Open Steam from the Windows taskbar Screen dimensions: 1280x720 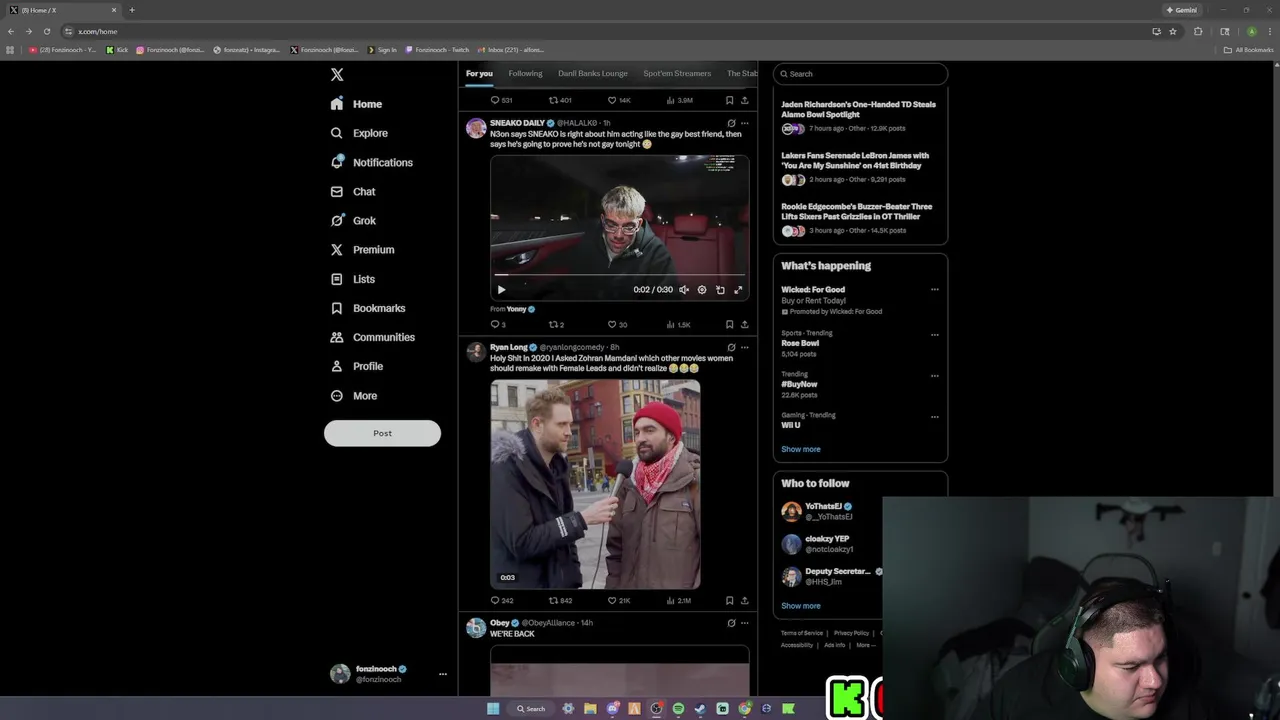tap(700, 709)
